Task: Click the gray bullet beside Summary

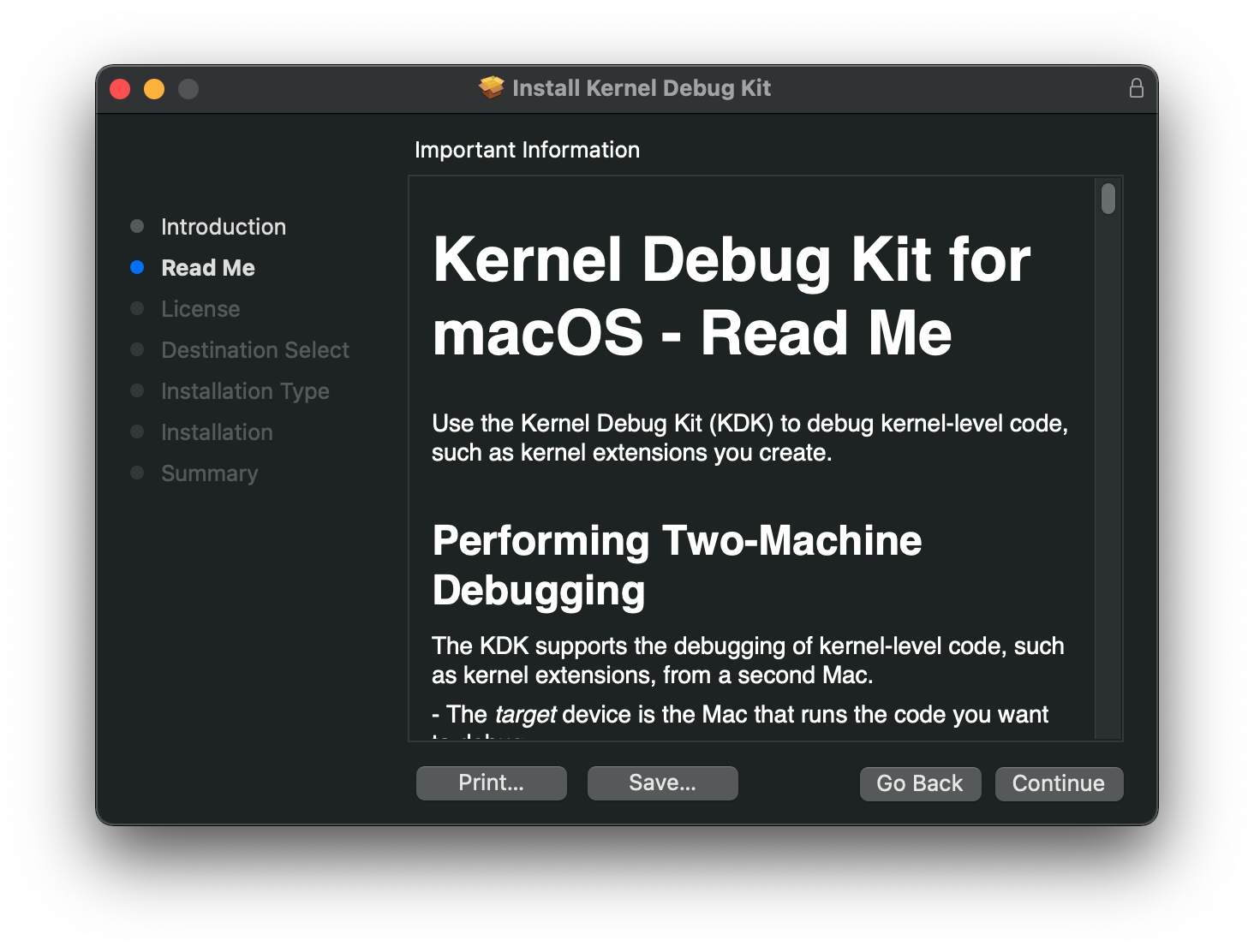Action: point(137,473)
